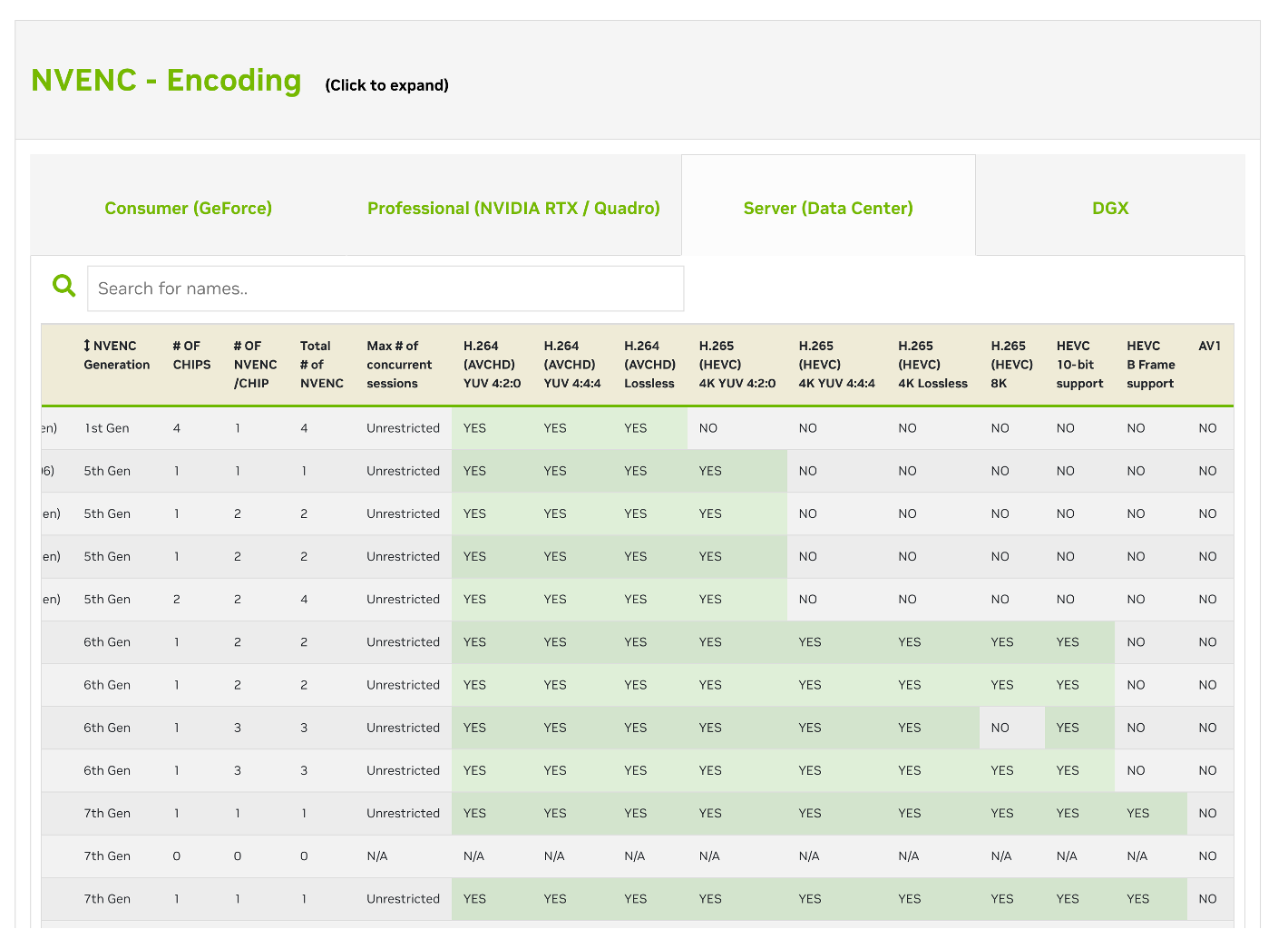
Task: Click the H.265 (HEVC) 4K YUV 4:4:4 header
Action: [x=836, y=365]
